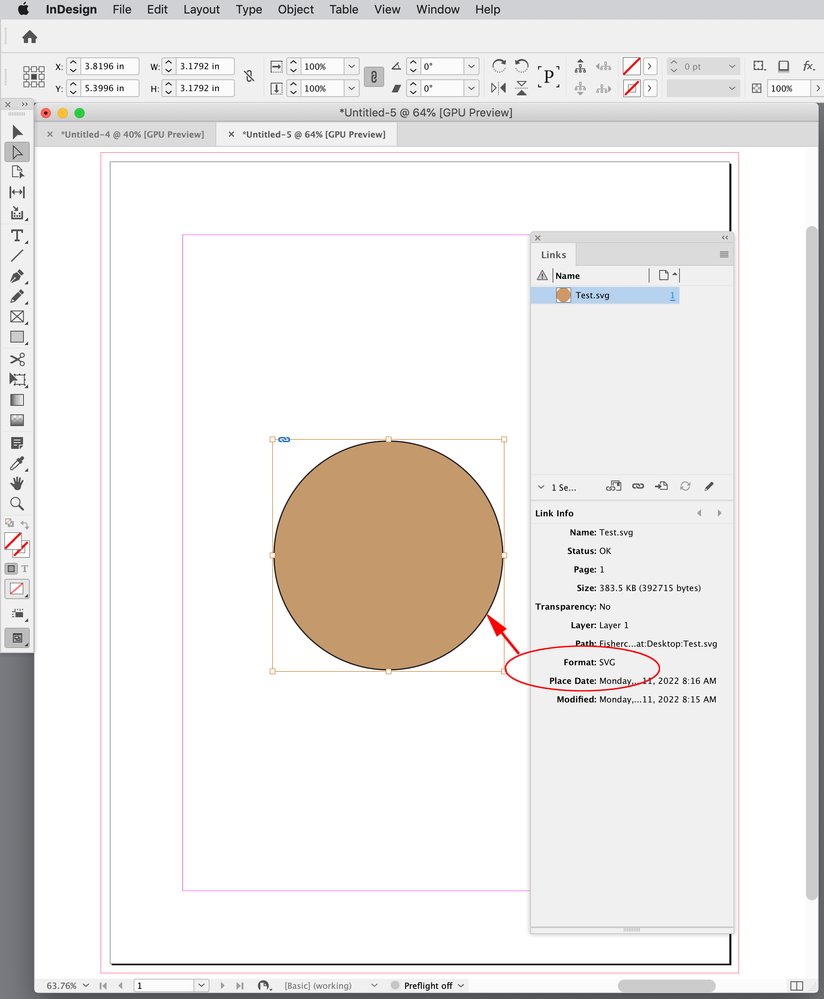
Task: Activate the Eyedropper tool
Action: [17, 464]
